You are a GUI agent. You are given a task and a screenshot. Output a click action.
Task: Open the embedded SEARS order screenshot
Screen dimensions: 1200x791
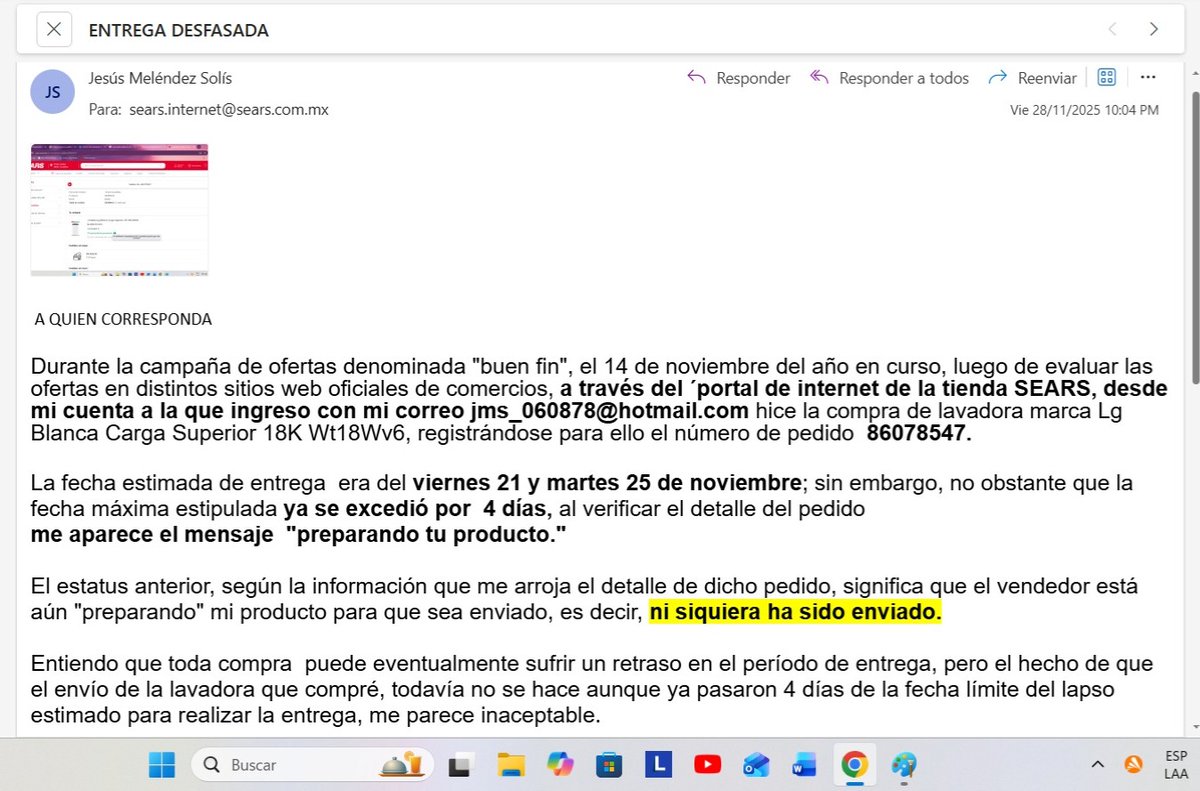click(120, 210)
